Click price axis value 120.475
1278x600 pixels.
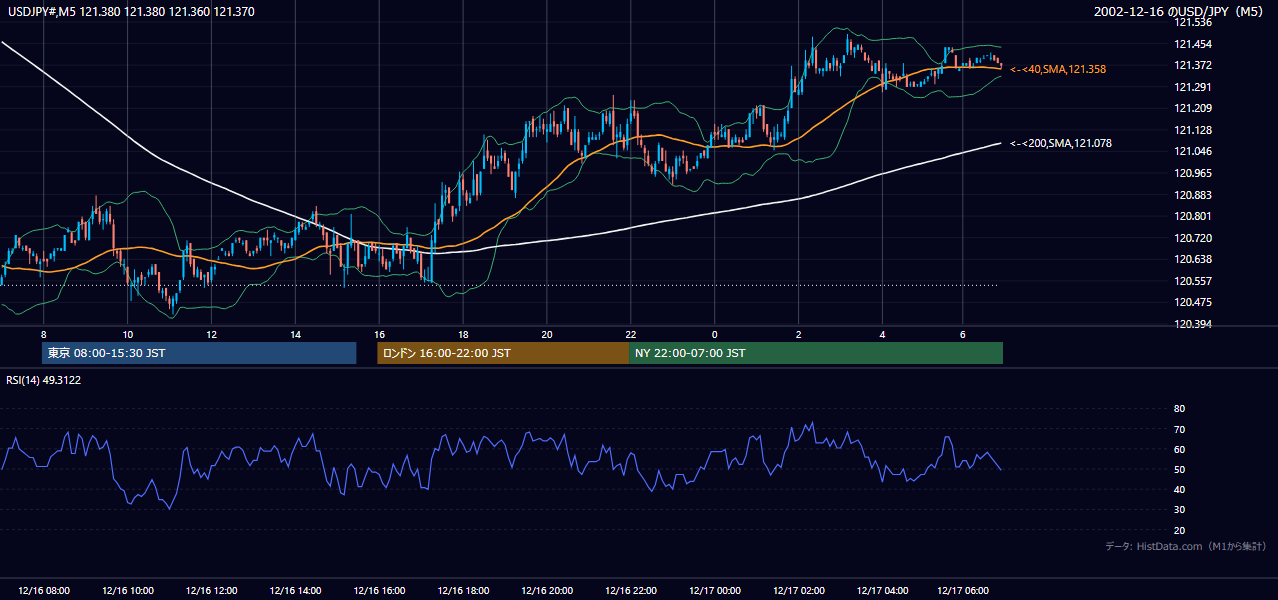(1192, 302)
